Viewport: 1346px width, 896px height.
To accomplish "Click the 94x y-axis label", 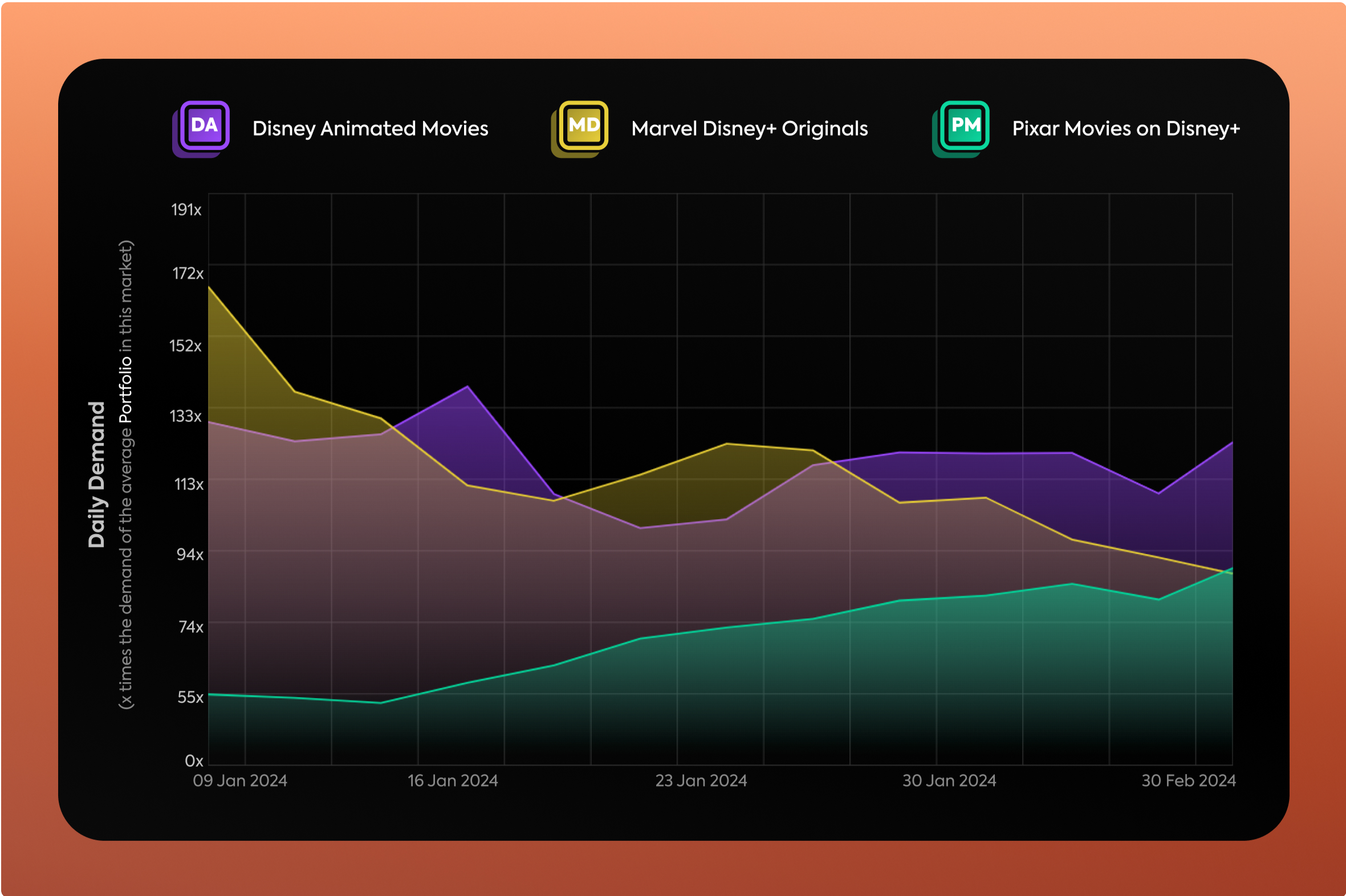I will pyautogui.click(x=190, y=554).
